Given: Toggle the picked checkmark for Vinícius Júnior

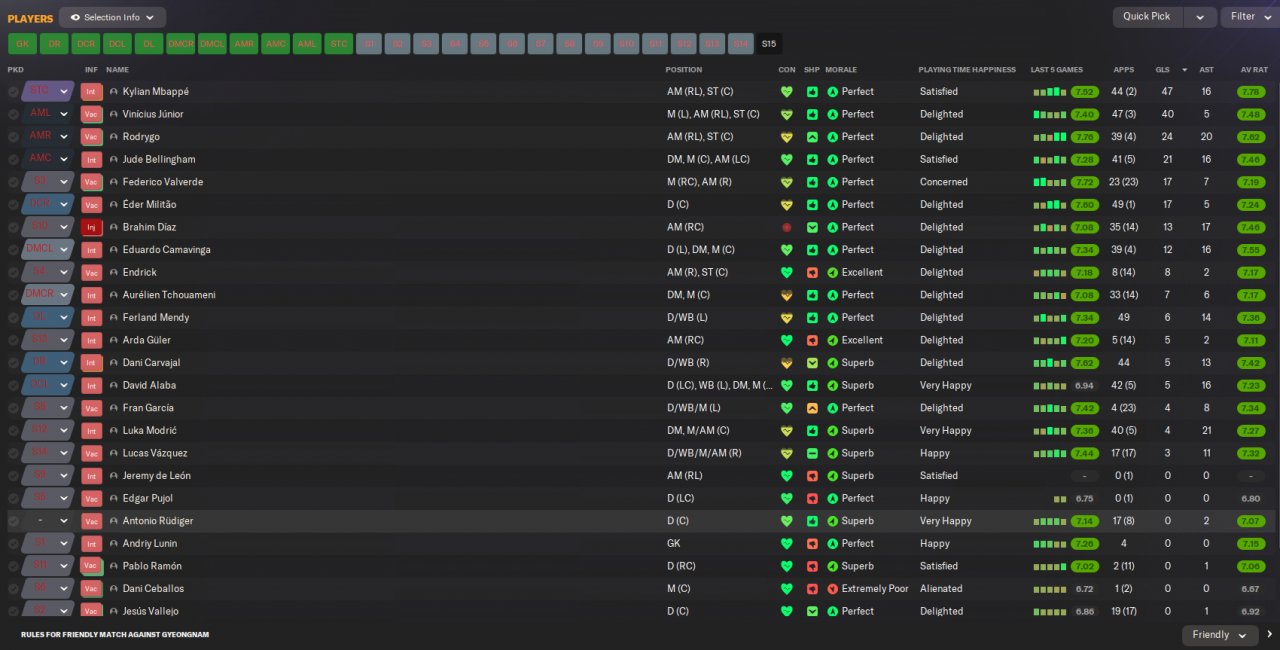Looking at the screenshot, I should click(x=13, y=114).
